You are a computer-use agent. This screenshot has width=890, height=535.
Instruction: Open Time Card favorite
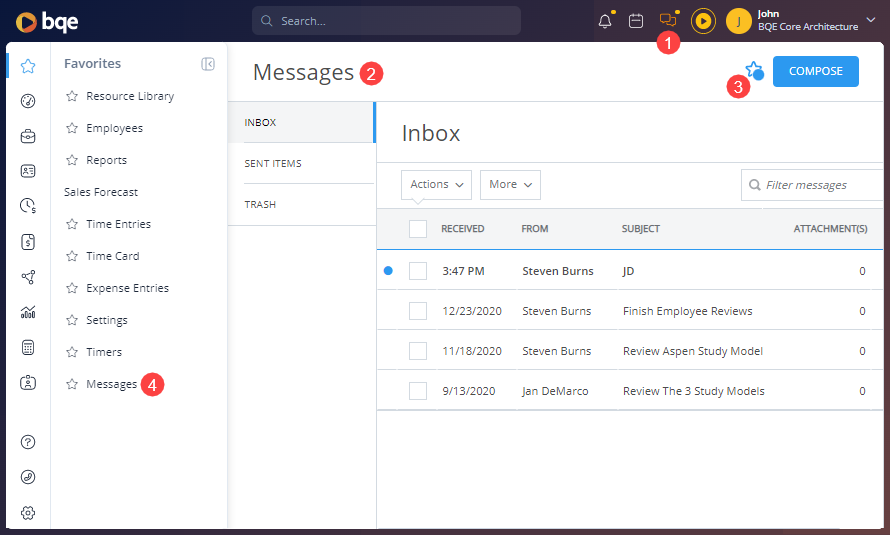113,256
